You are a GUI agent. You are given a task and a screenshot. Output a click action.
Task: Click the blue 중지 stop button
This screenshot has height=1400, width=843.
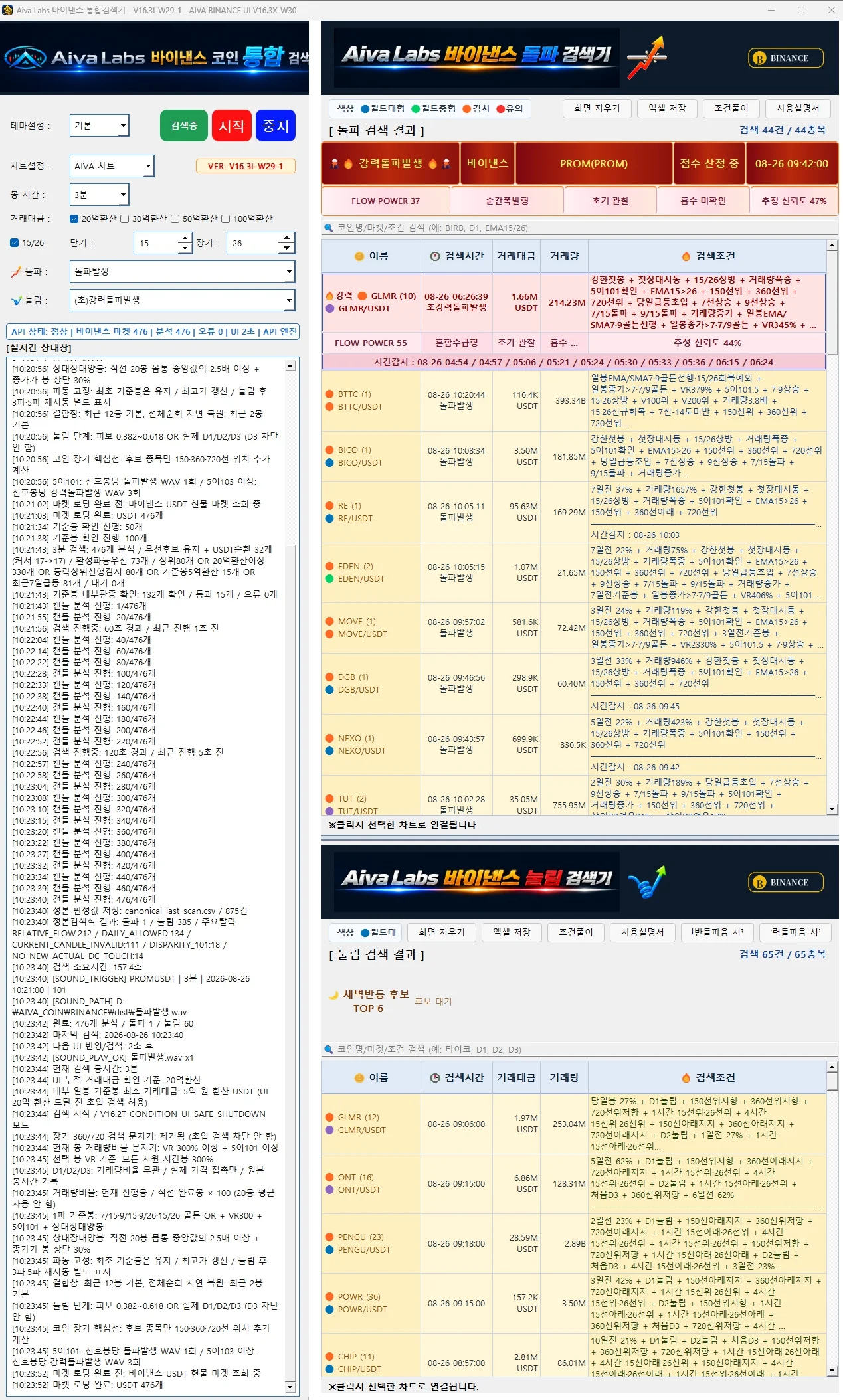point(276,126)
